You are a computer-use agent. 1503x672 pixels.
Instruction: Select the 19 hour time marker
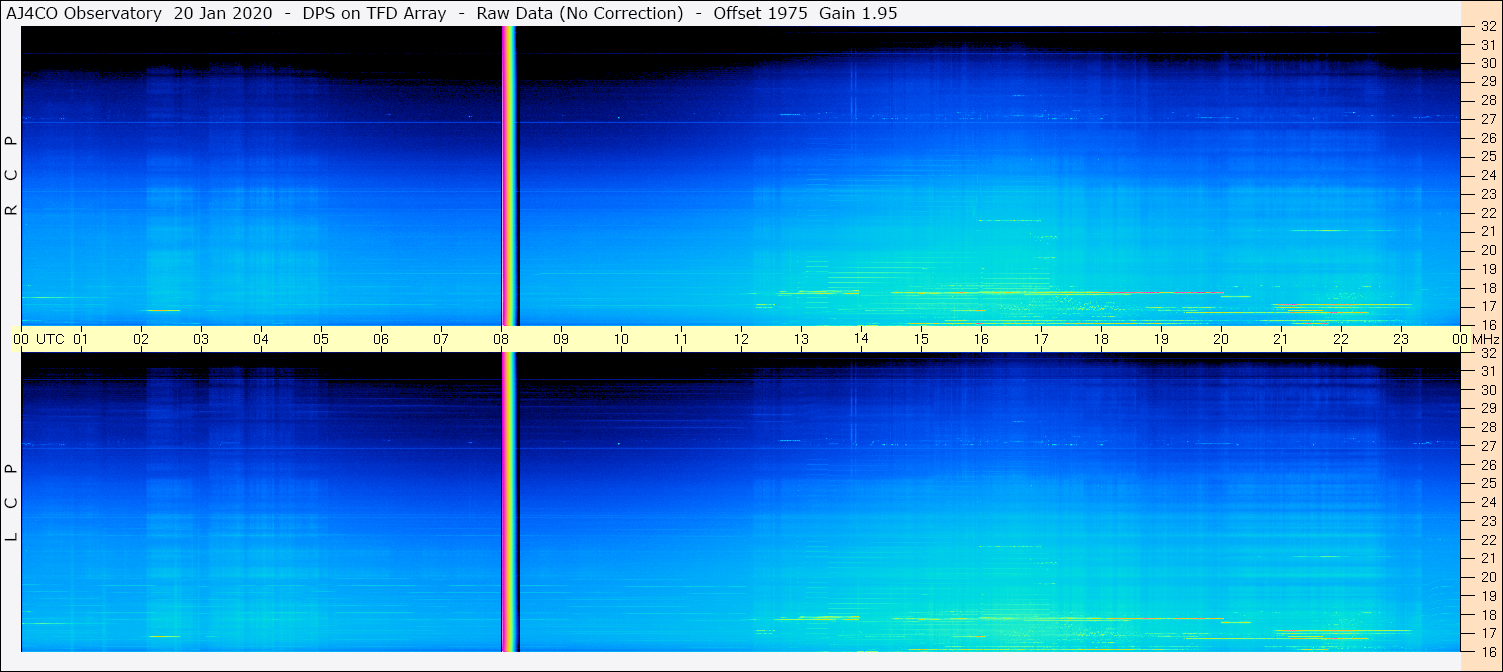point(1161,339)
